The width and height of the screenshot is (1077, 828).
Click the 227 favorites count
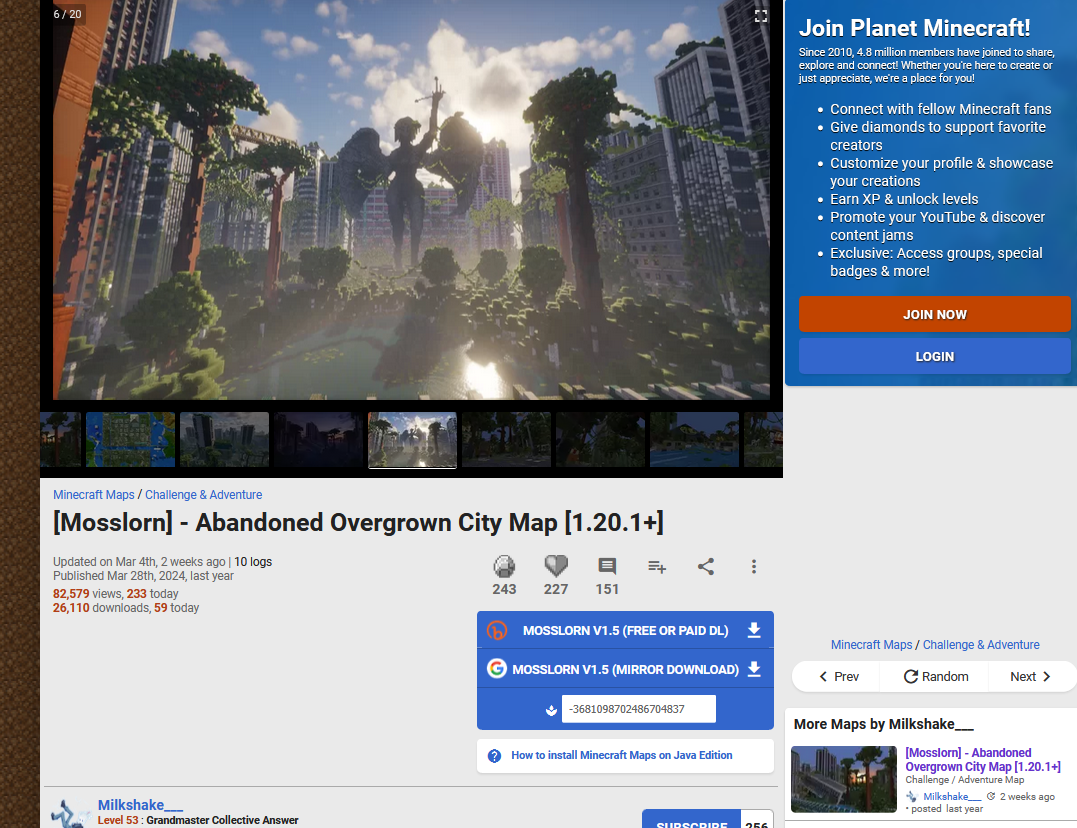(556, 589)
